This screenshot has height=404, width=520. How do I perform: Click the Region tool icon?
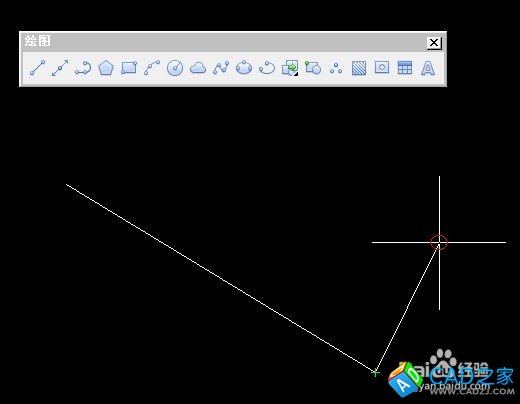pos(382,68)
